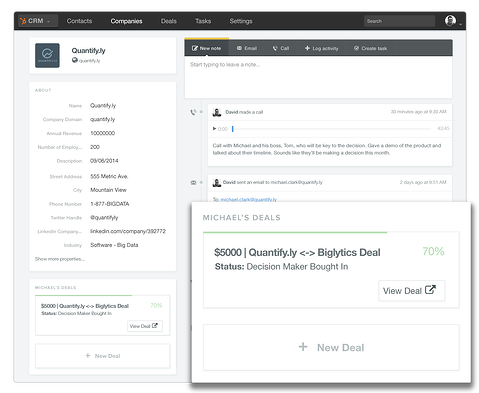Switch to Deals in the top navigation
The height and width of the screenshot is (393, 479).
pos(169,21)
